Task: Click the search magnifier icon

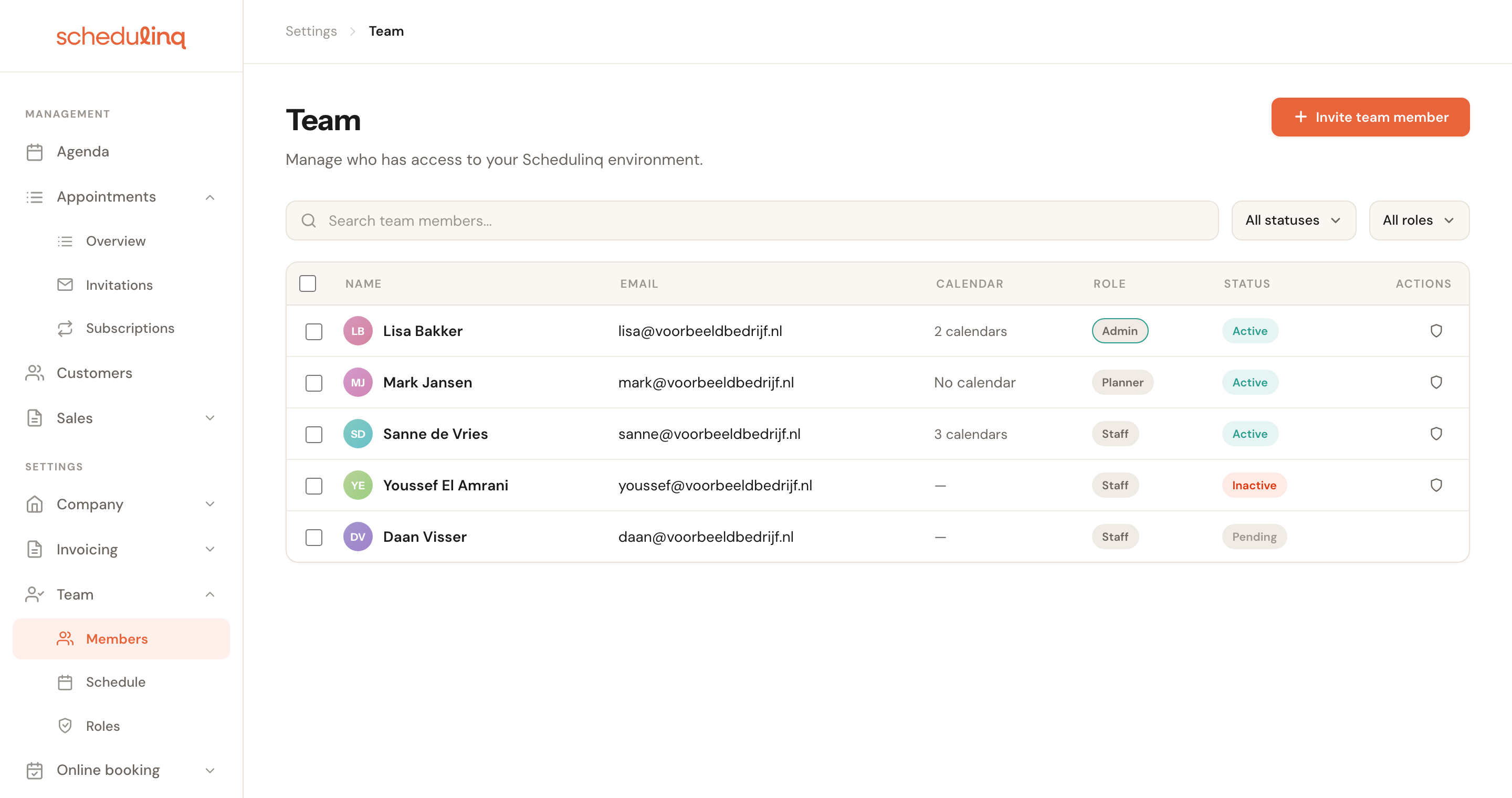Action: click(309, 220)
